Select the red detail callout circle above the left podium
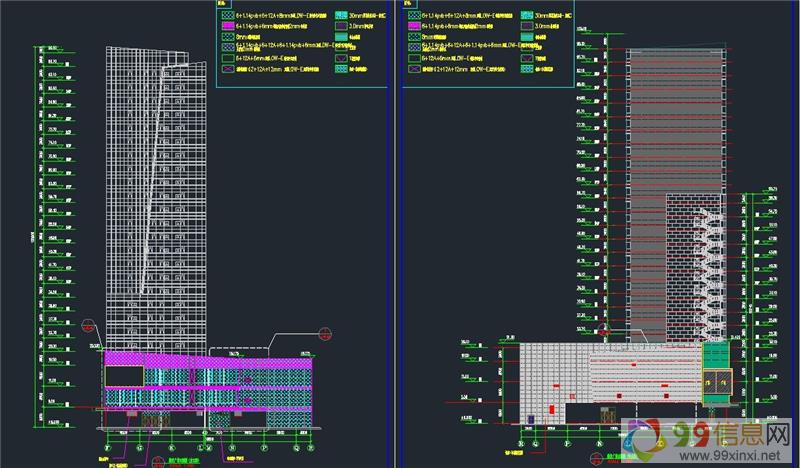Image resolution: width=800 pixels, height=468 pixels. point(324,333)
